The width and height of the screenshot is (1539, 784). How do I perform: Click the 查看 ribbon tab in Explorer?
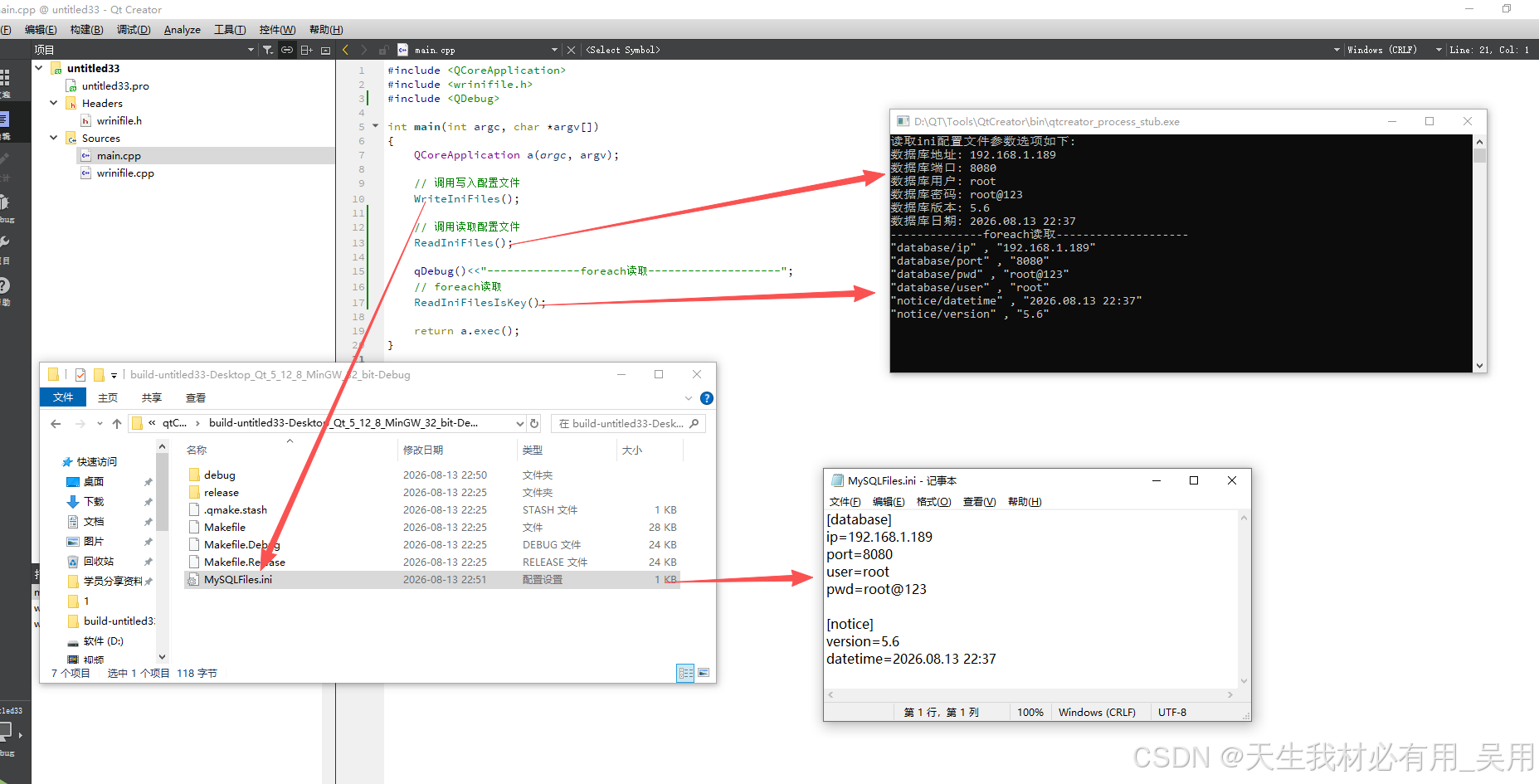coord(196,397)
